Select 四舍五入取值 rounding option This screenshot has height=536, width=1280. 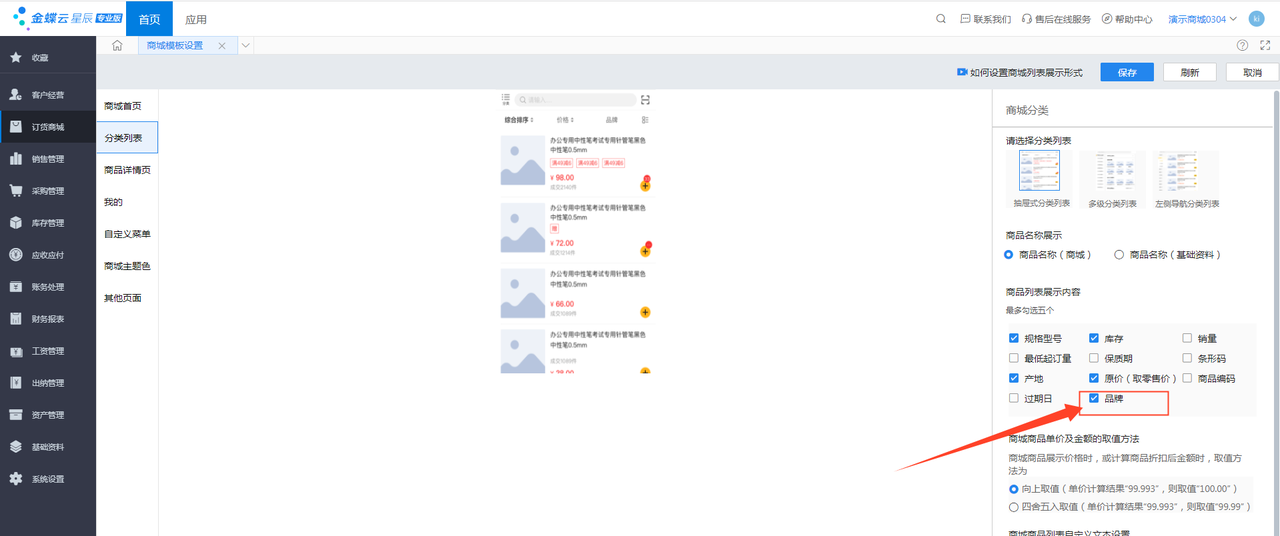pos(1015,507)
